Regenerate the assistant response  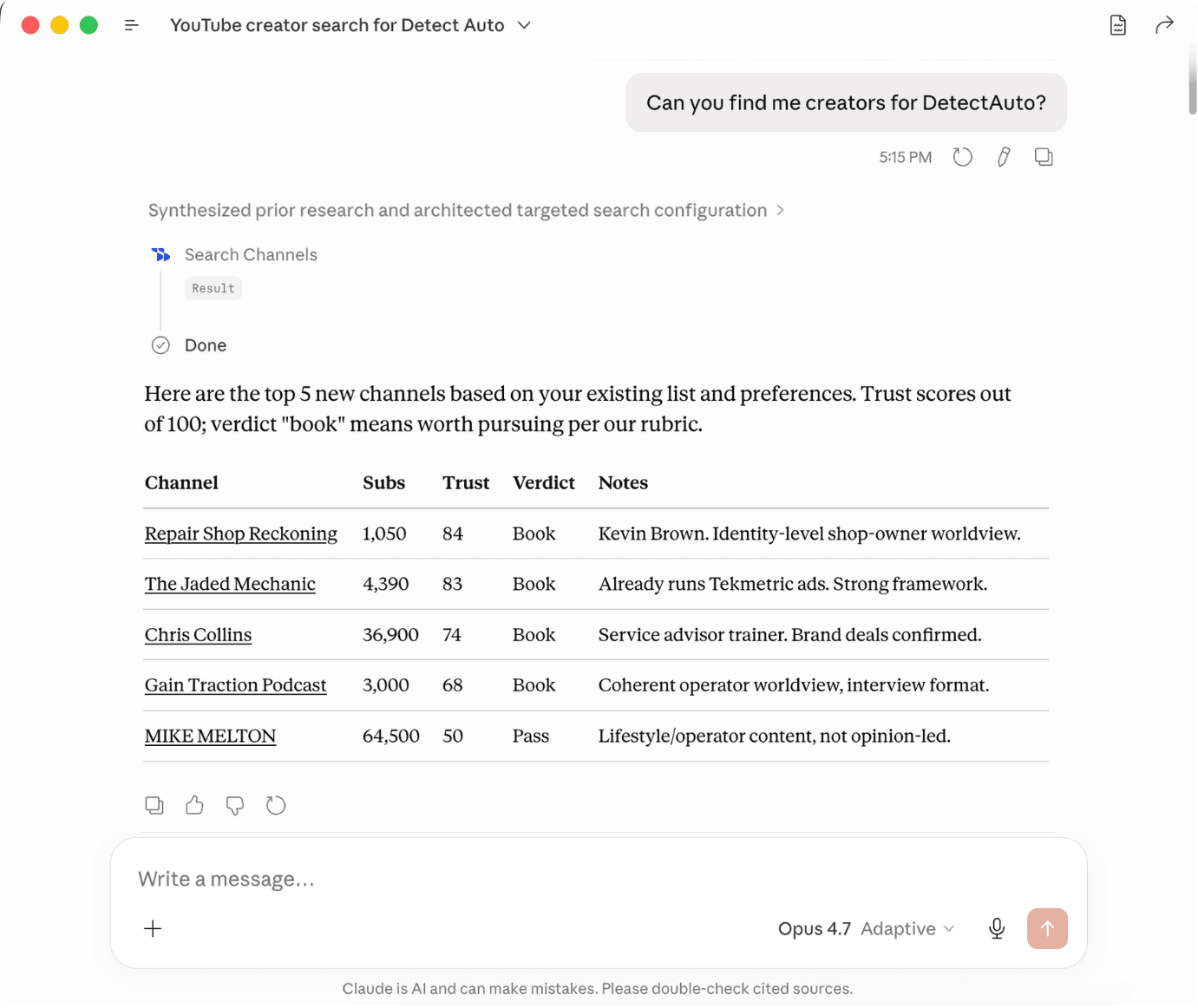click(276, 806)
